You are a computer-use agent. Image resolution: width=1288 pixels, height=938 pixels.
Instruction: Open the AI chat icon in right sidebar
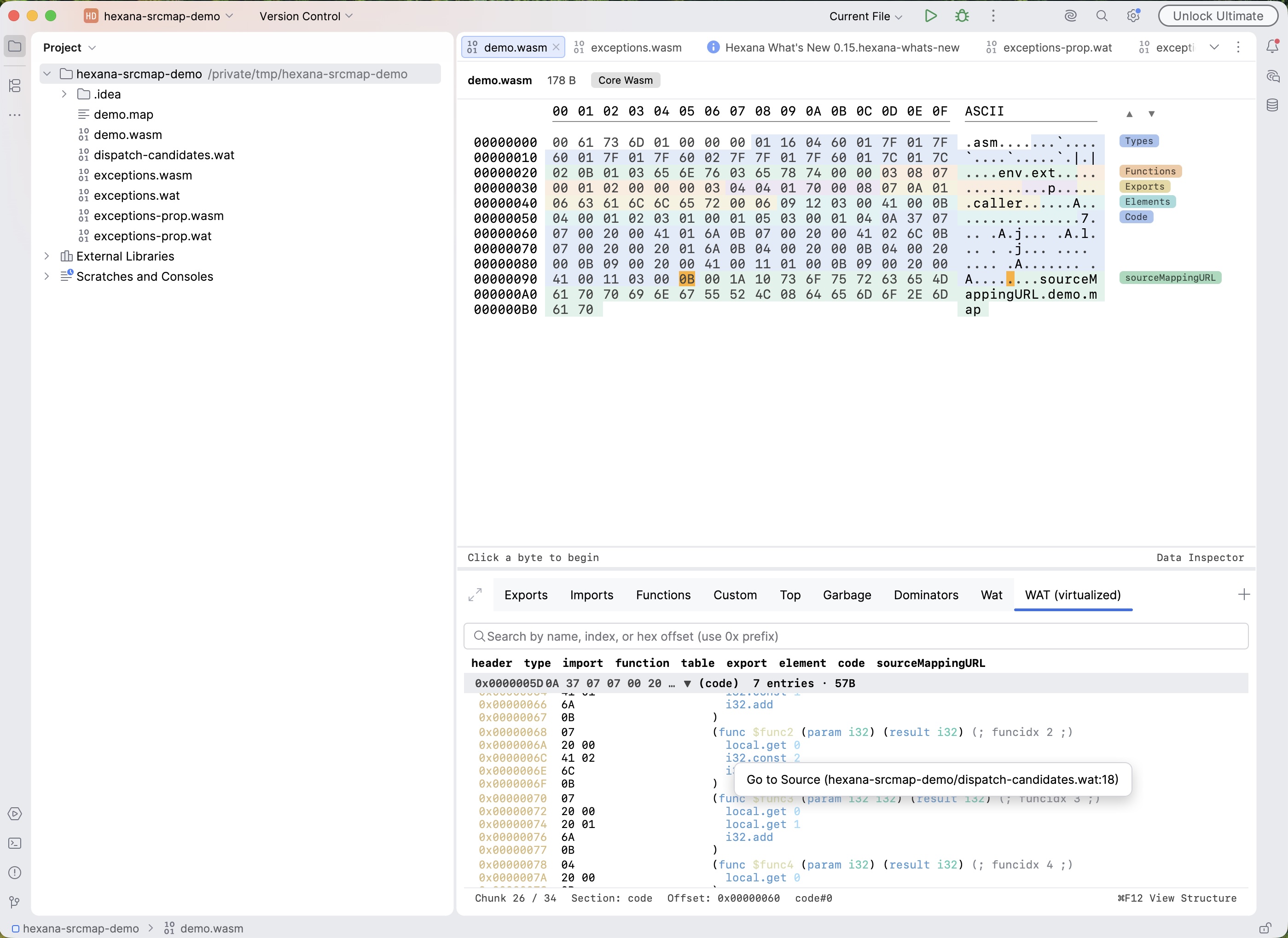pos(1273,76)
